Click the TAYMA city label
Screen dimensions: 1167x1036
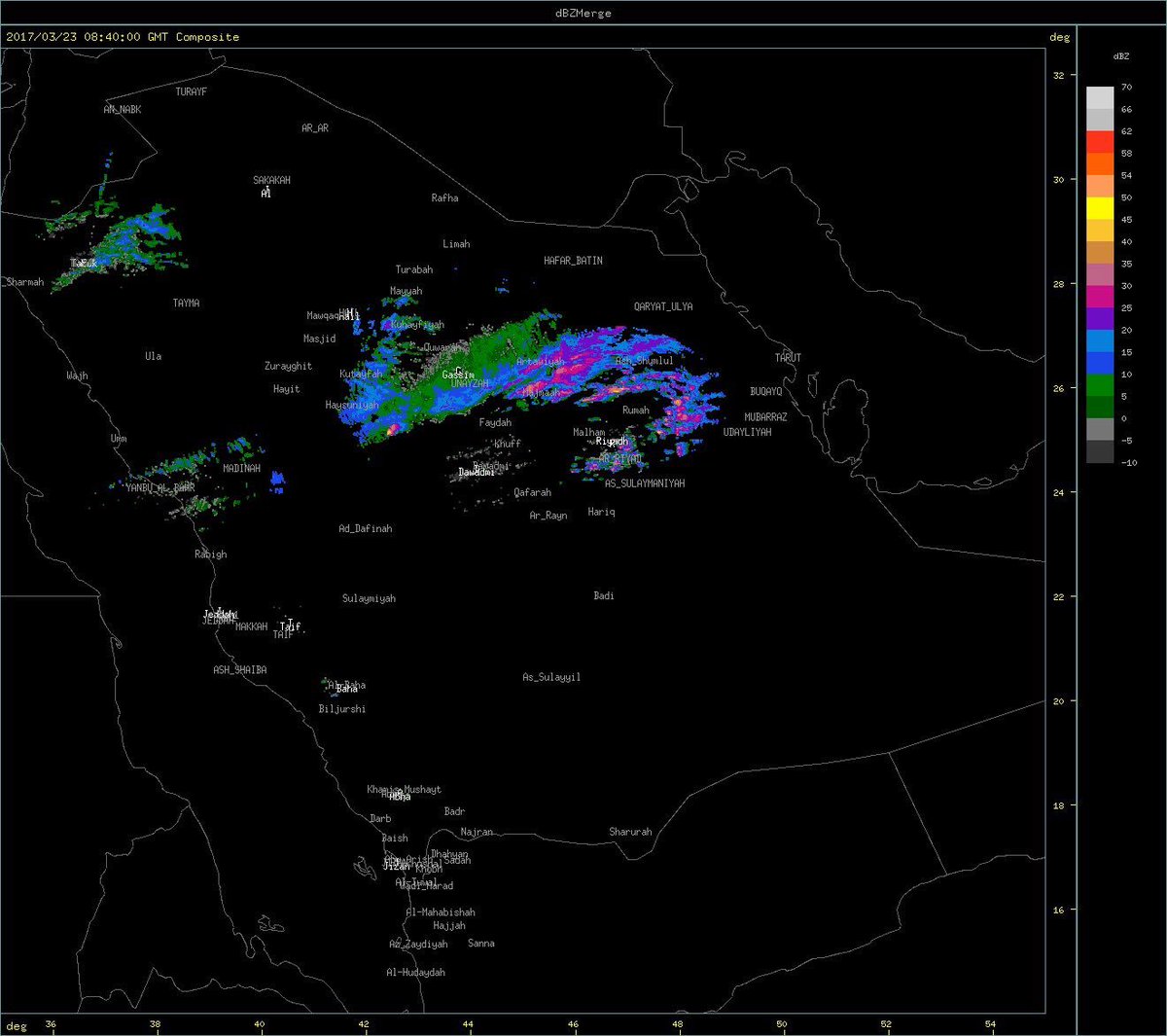187,304
